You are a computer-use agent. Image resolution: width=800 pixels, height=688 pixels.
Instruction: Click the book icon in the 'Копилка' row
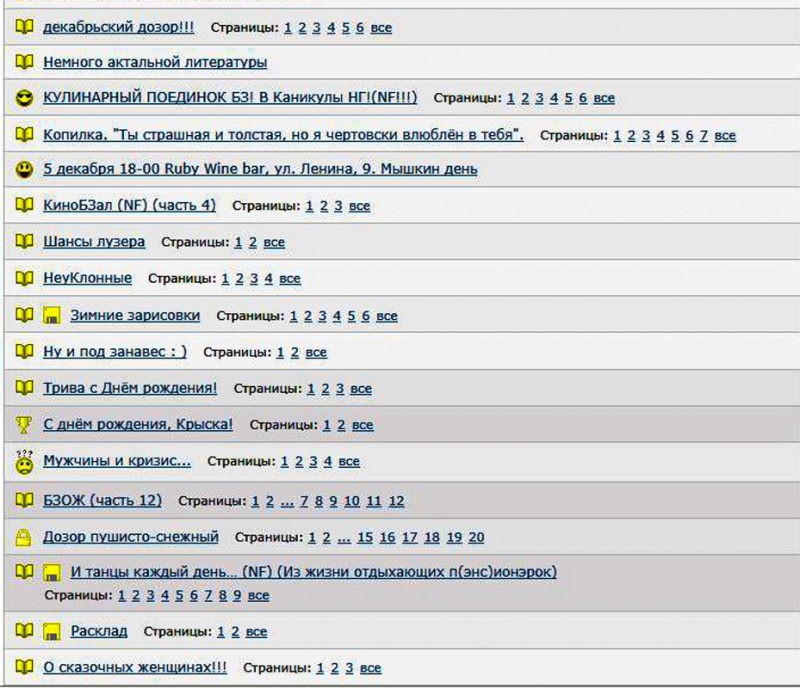(x=24, y=134)
